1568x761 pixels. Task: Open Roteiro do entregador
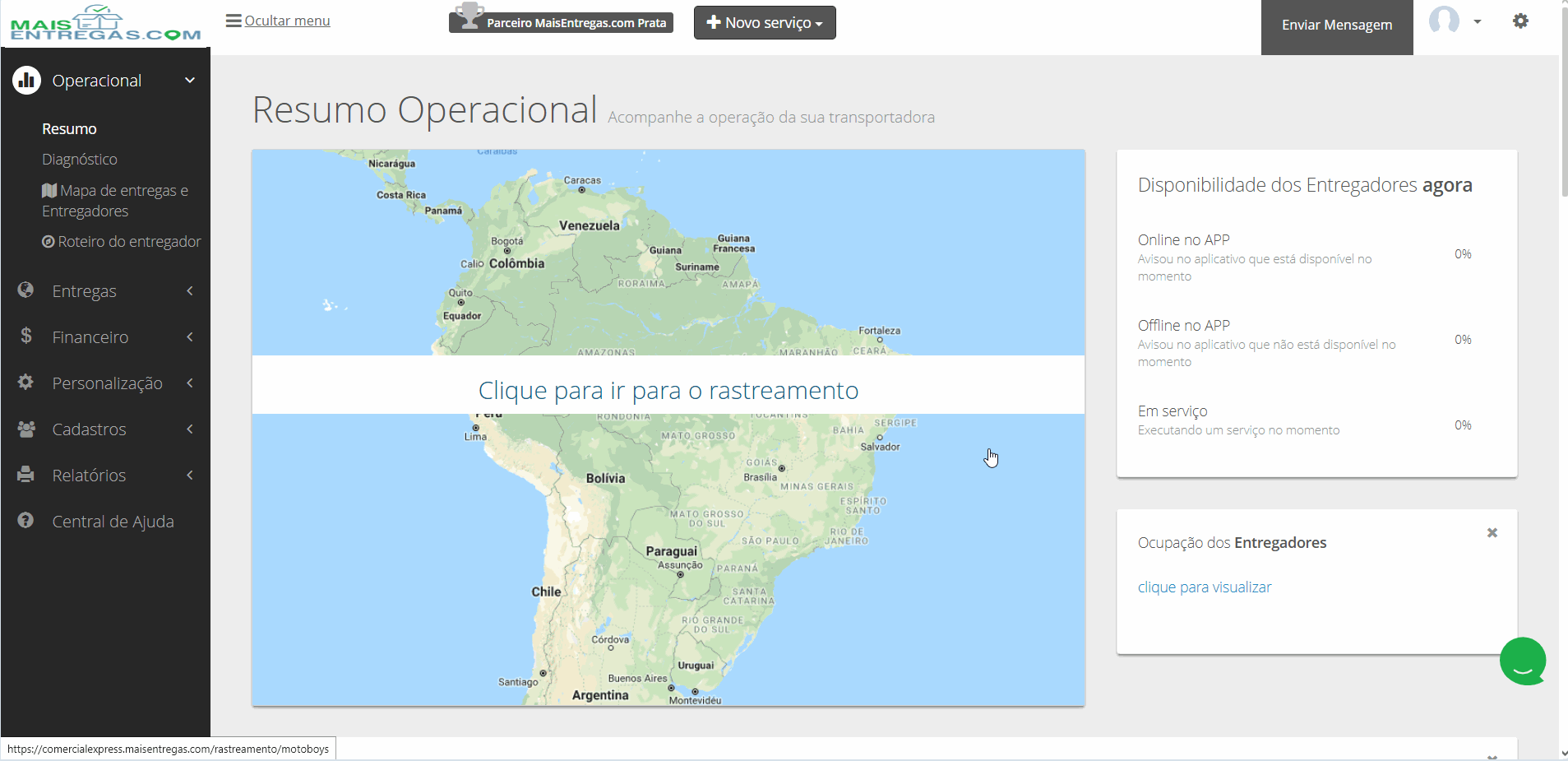122,242
